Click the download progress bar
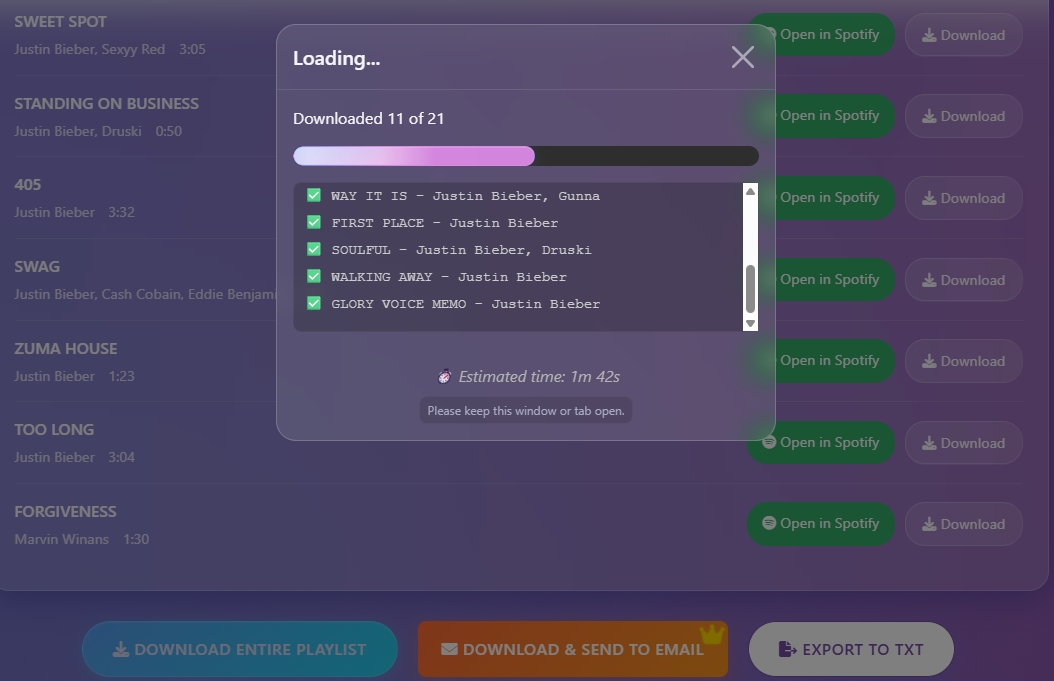The height and width of the screenshot is (681, 1054). click(x=525, y=156)
